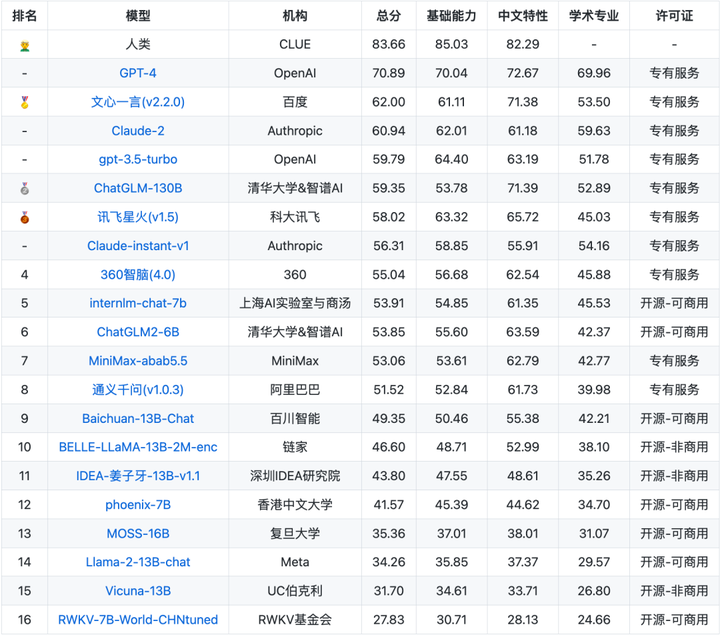The height and width of the screenshot is (635, 720).
Task: Open the 360智脑(4.0) link
Action: [x=138, y=275]
